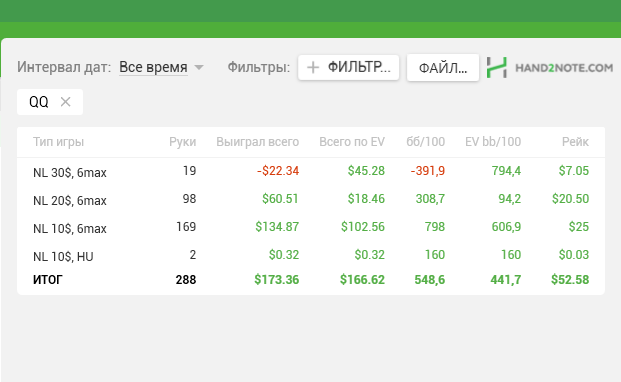Sort by Руки column header
Image resolution: width=621 pixels, height=382 pixels.
pyautogui.click(x=183, y=142)
